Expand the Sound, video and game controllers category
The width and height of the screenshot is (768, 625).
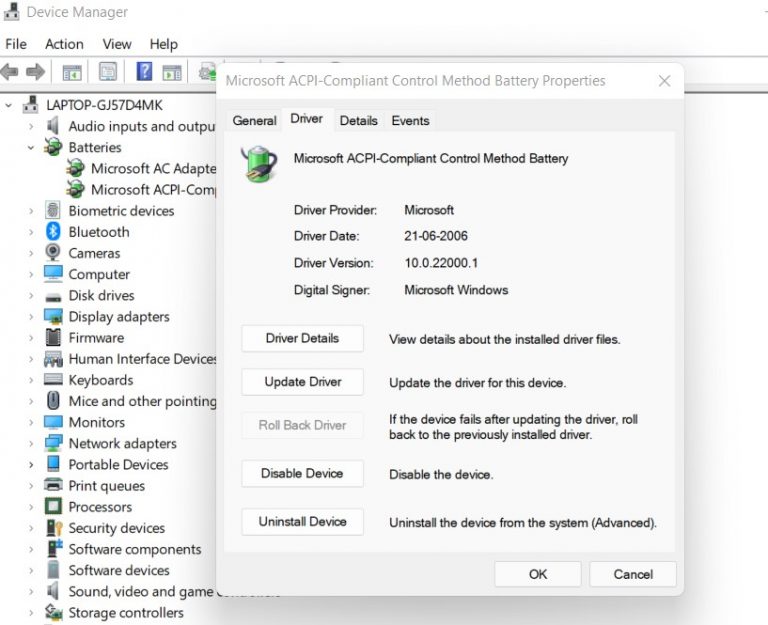coord(31,592)
